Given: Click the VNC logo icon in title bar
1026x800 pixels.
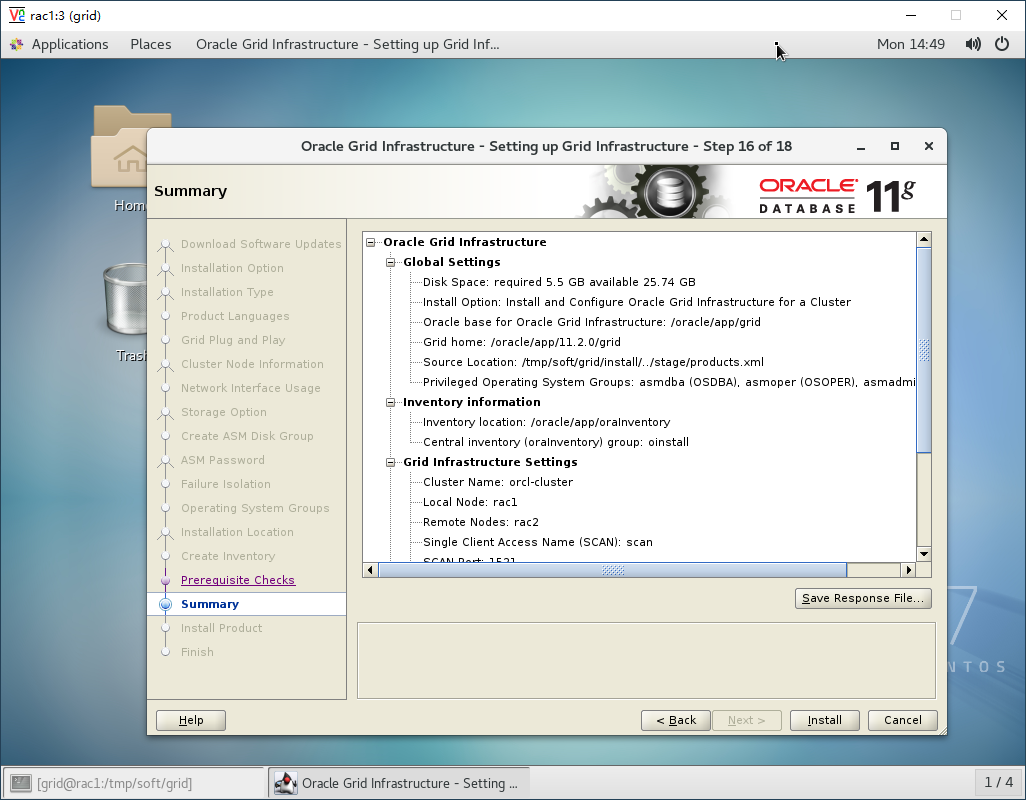Looking at the screenshot, I should 17,15.
